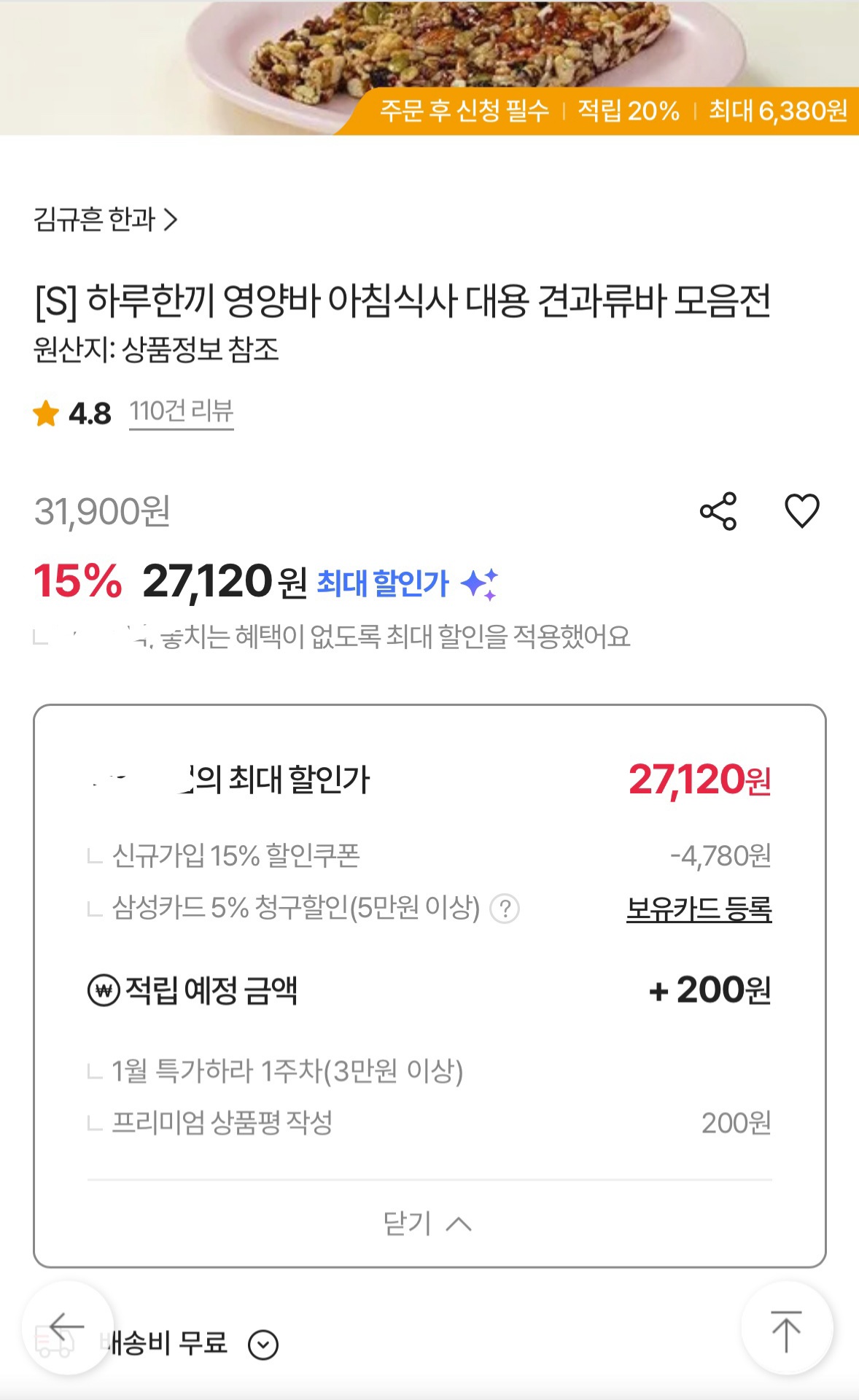859x1400 pixels.
Task: Tap the orange 적립 20% banner
Action: tap(629, 111)
